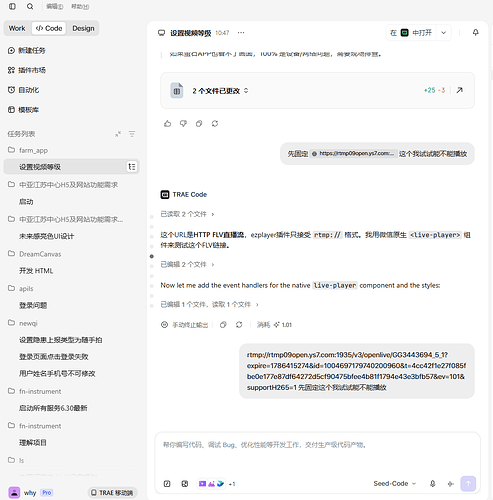Switch to the Work tab
The width and height of the screenshot is (493, 500).
[17, 28]
